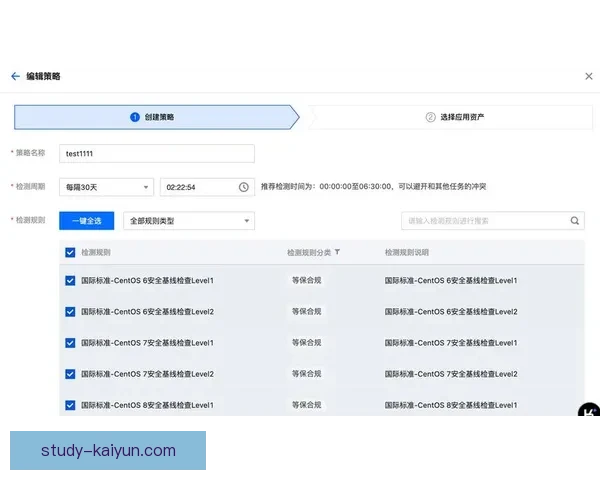Click rule name 国际标准-CentOS 6安全基线检查Level2
Screen dimensions: 600x480
tap(147, 312)
